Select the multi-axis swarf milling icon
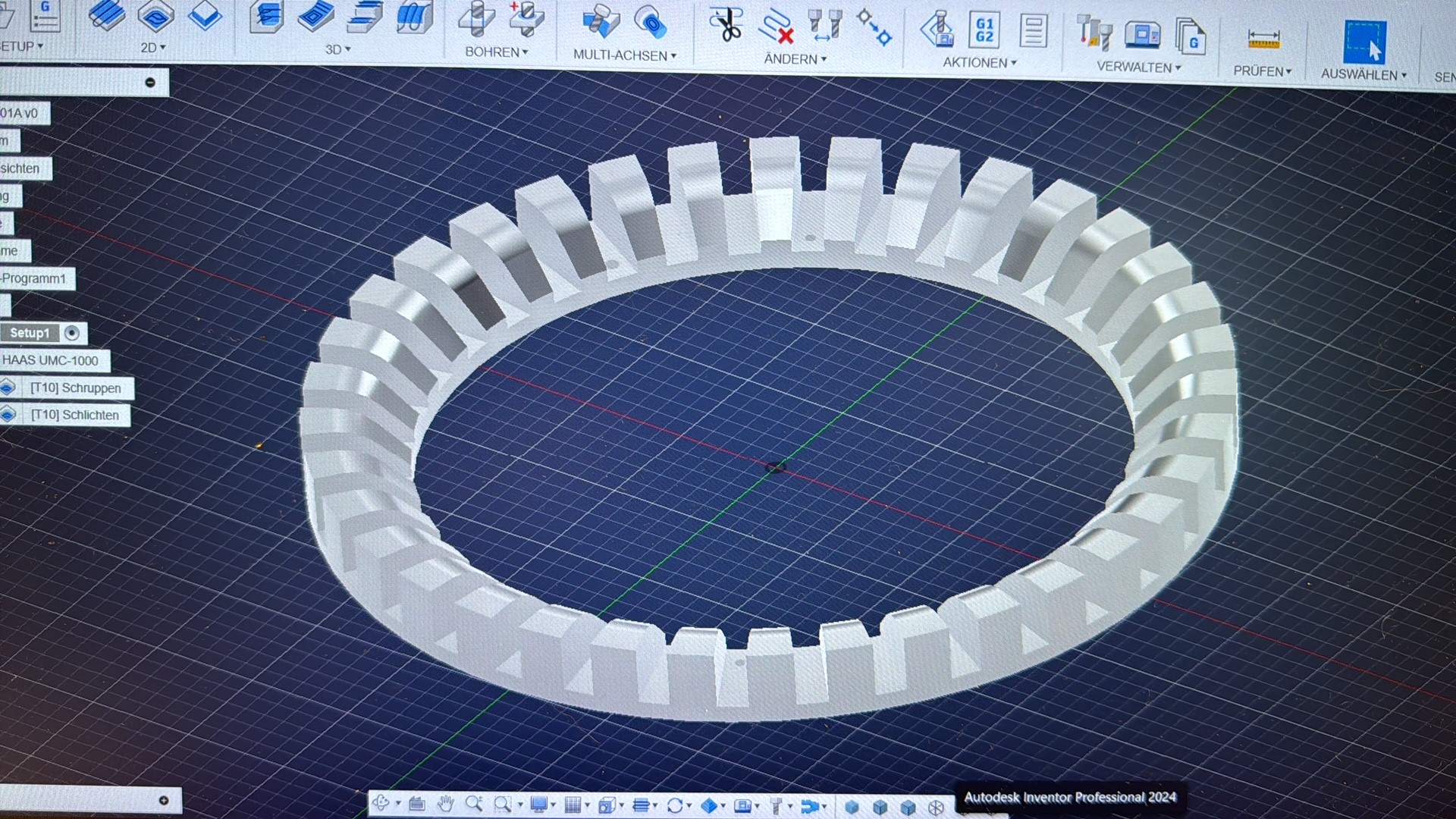 pos(601,22)
